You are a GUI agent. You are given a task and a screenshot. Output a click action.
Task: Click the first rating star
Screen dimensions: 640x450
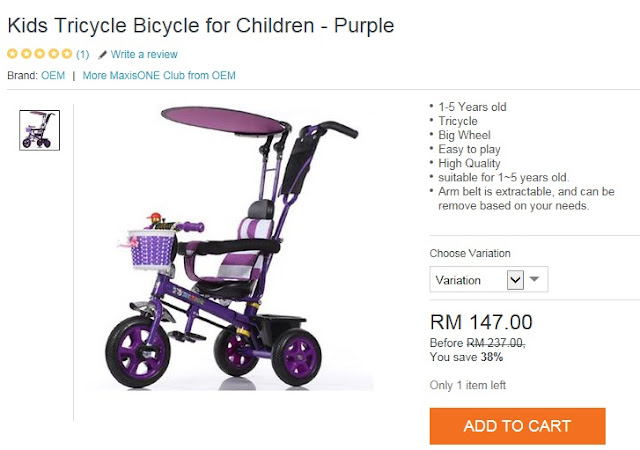[x=13, y=53]
